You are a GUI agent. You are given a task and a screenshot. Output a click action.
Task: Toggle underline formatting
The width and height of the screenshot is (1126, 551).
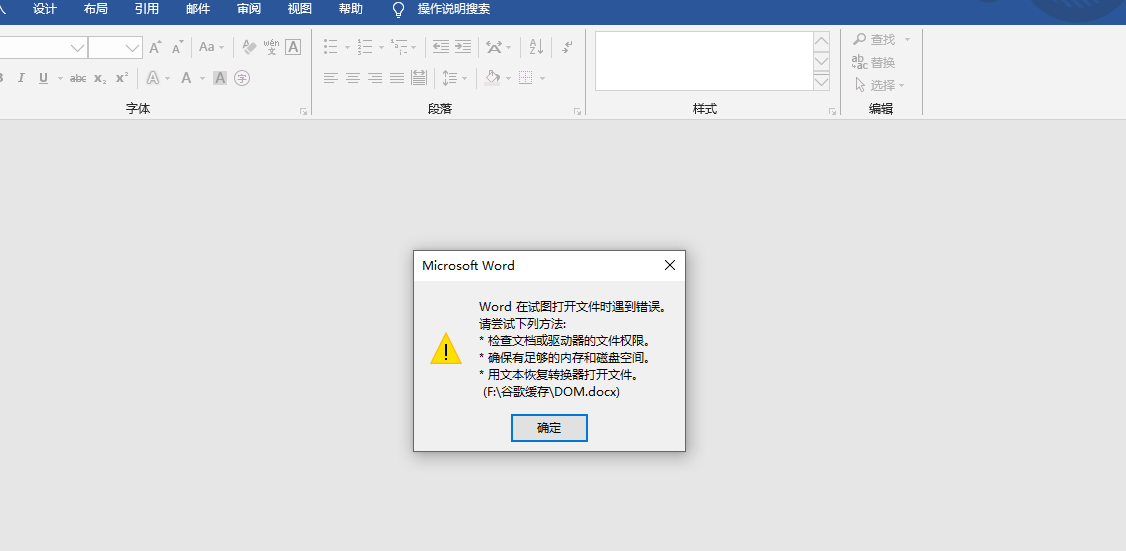tap(43, 78)
